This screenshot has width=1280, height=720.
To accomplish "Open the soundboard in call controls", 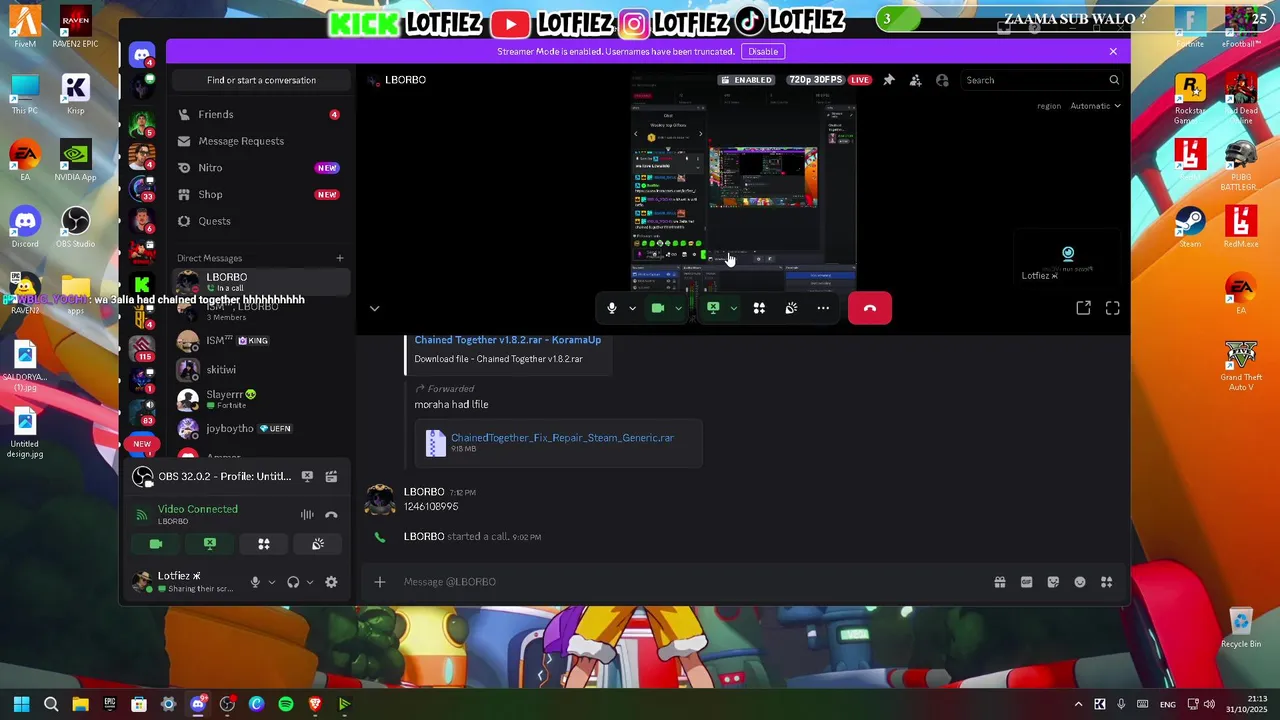I will coord(791,308).
